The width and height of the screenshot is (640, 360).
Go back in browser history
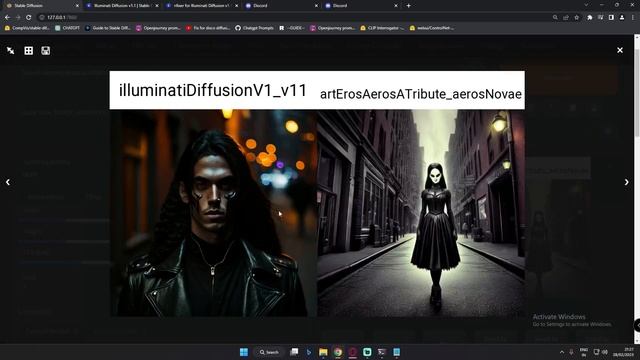7,18
